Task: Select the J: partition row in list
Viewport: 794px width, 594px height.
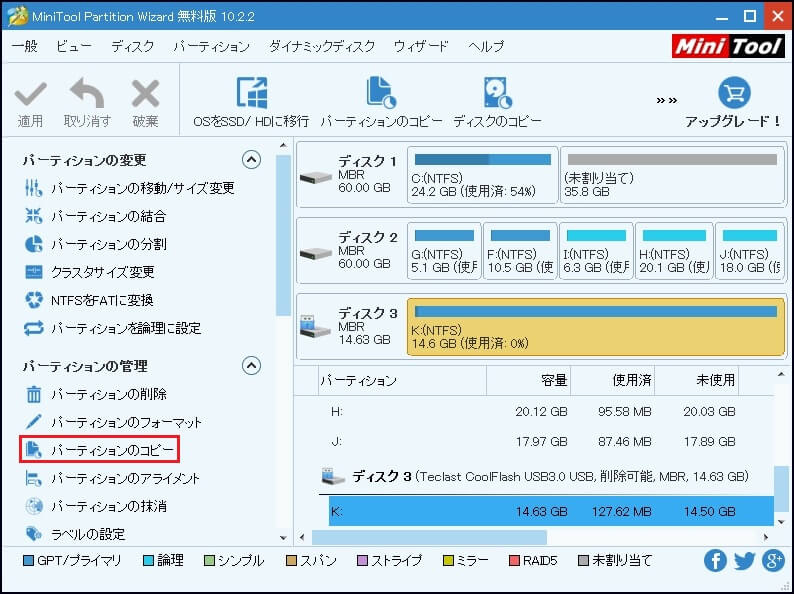Action: click(551, 442)
